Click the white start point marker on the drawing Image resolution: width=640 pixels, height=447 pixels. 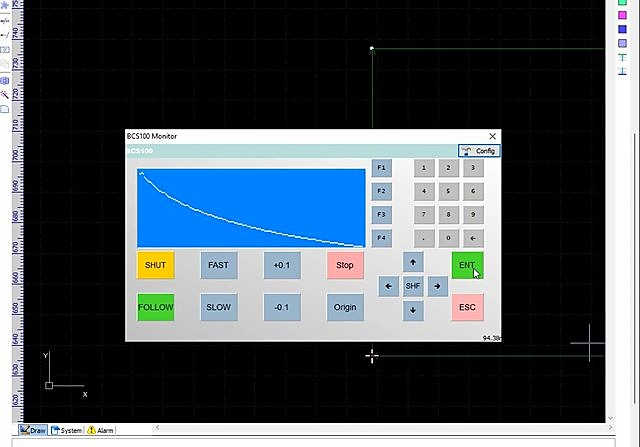point(371,48)
